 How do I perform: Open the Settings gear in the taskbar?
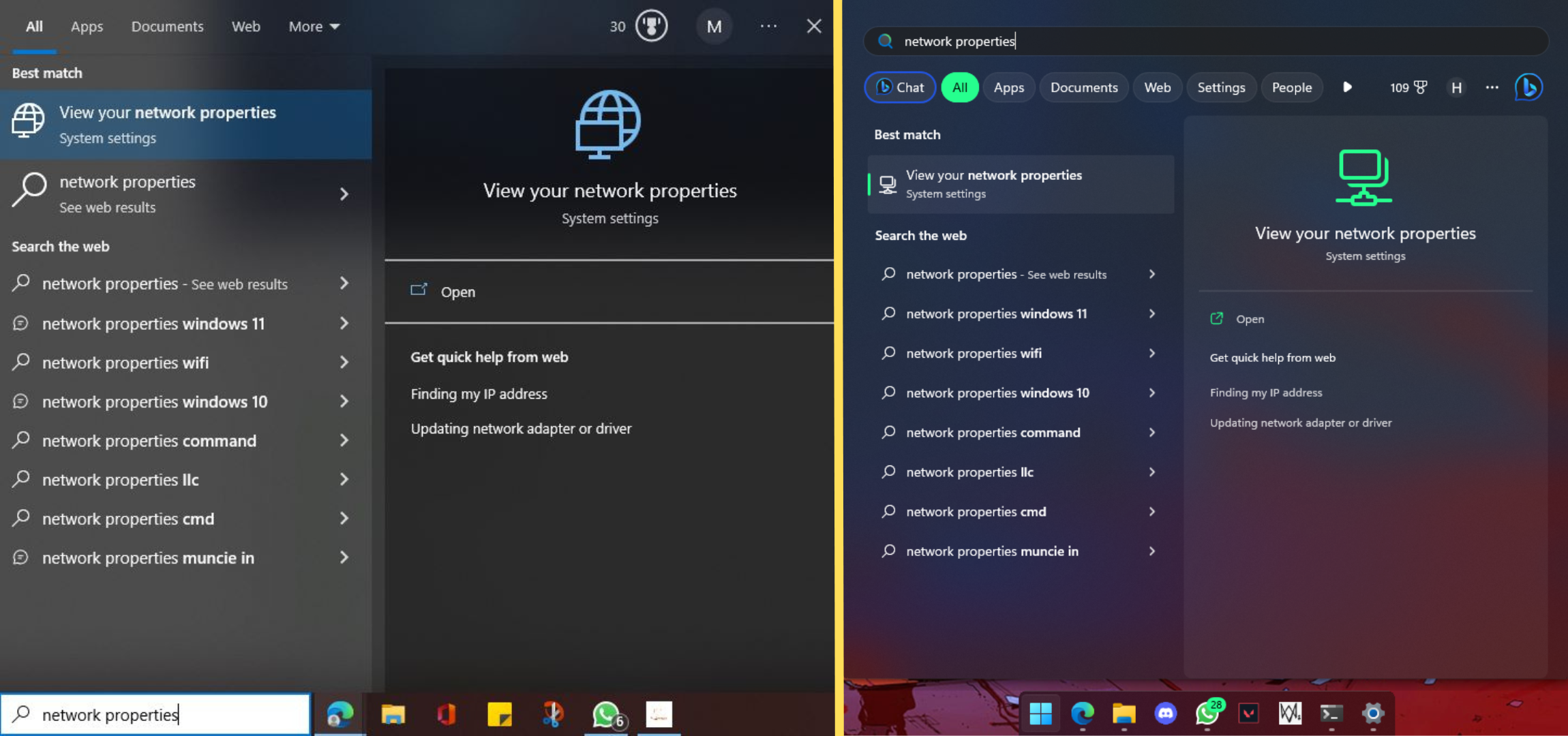(x=1372, y=714)
